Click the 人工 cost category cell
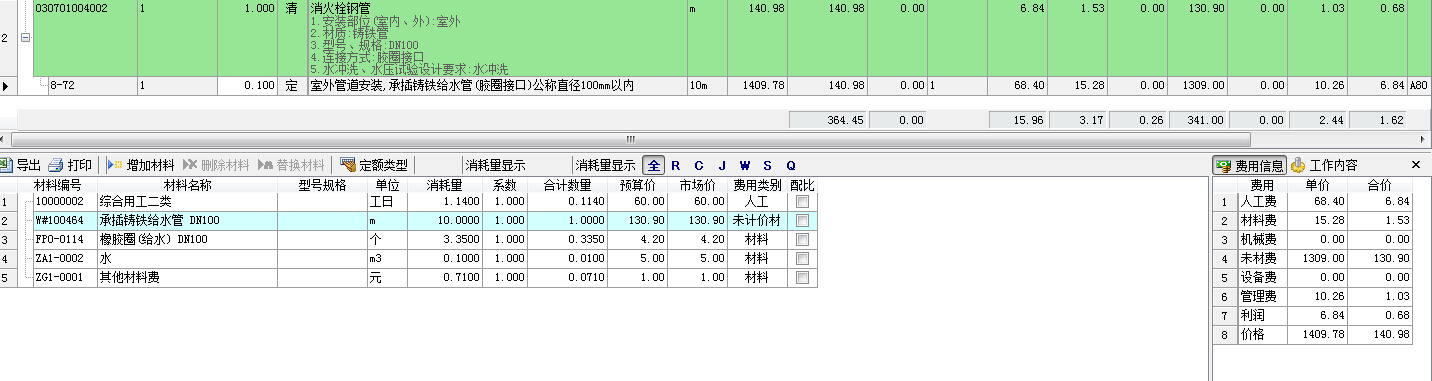1432x381 pixels. [756, 202]
